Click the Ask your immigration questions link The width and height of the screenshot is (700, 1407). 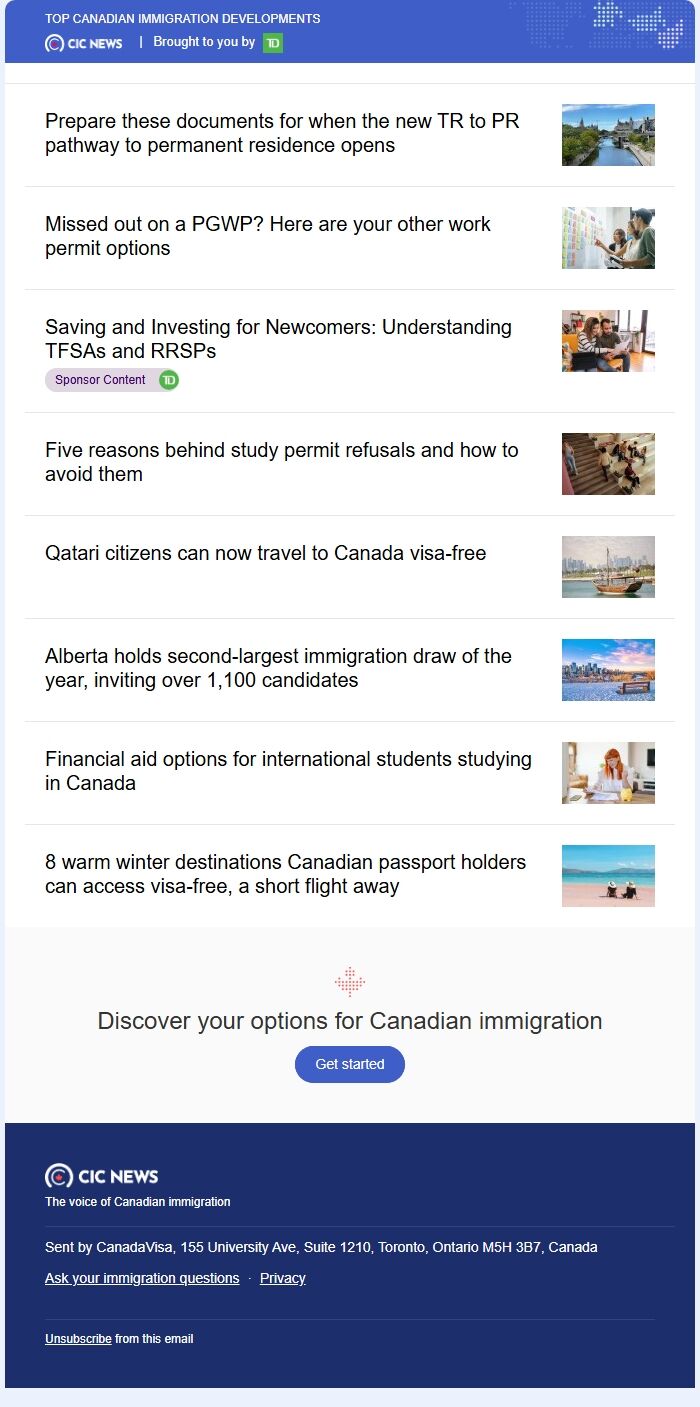141,1278
